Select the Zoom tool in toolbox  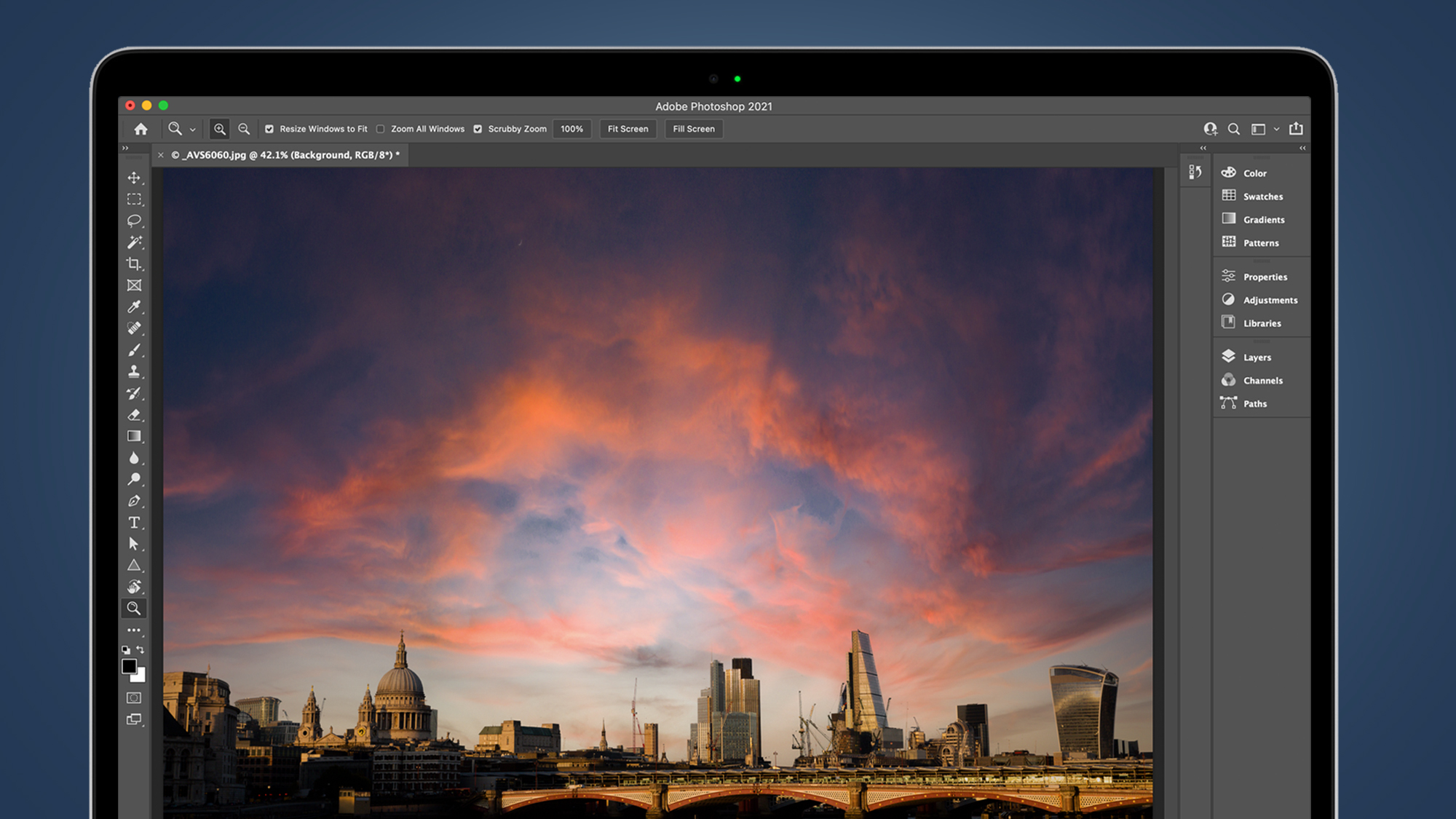point(134,609)
